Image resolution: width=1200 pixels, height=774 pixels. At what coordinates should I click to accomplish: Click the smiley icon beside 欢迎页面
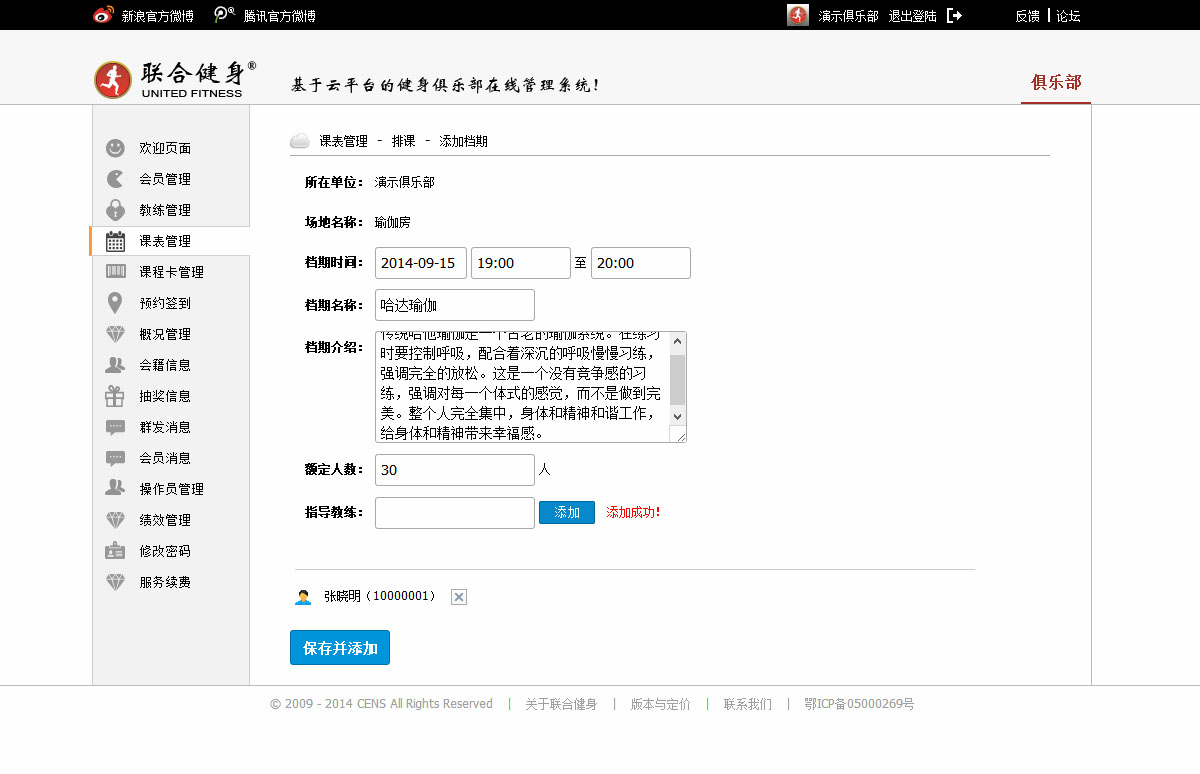tap(116, 148)
